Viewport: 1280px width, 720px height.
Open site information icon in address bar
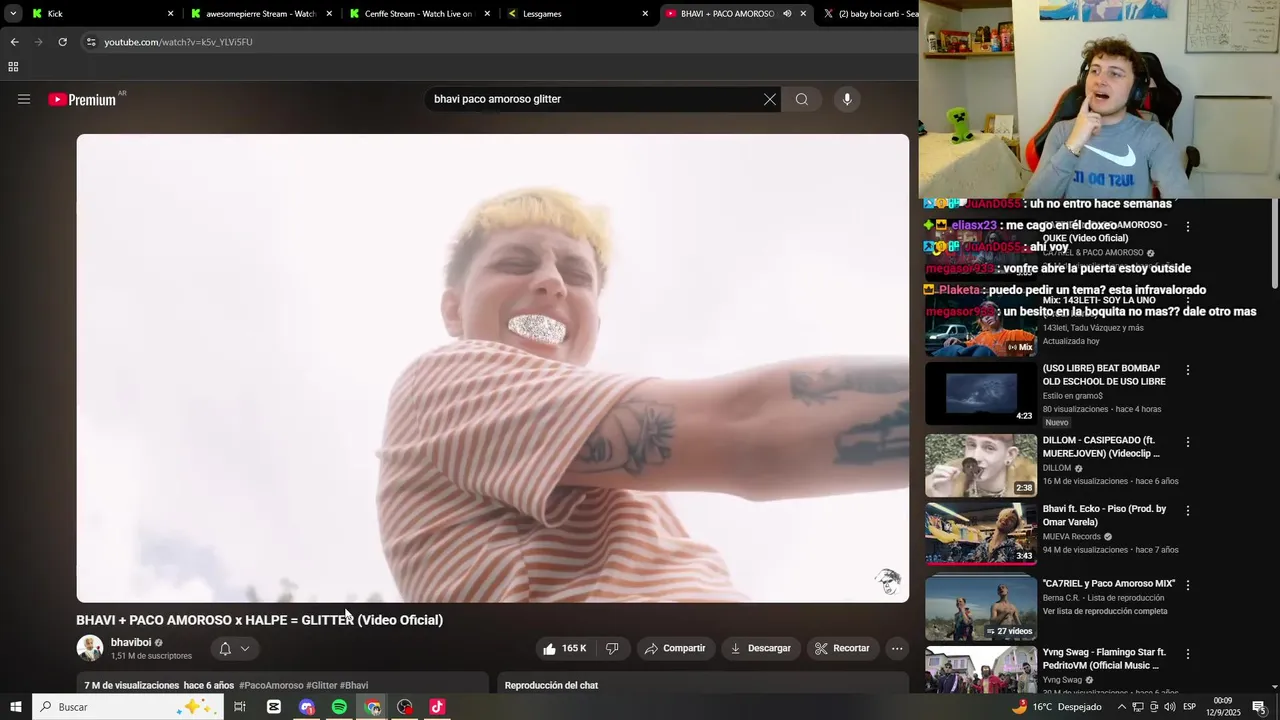(90, 42)
